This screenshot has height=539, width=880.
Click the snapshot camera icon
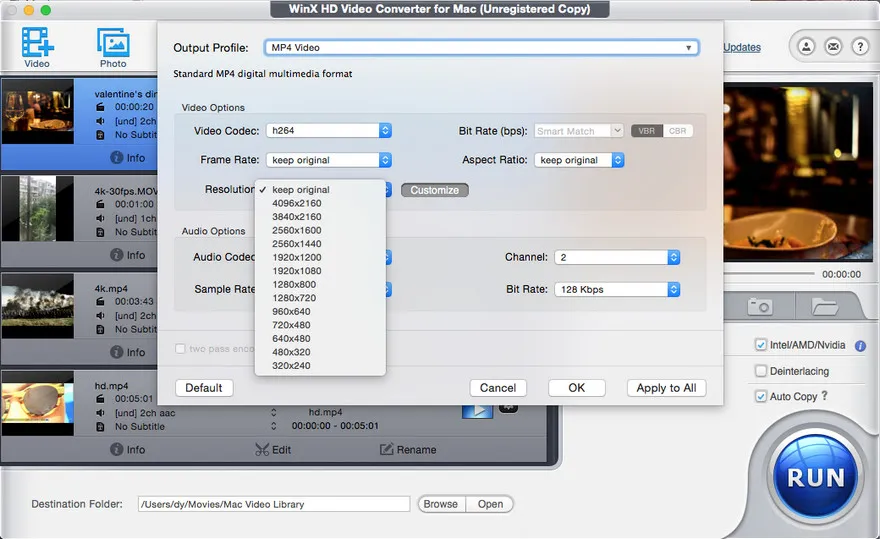[760, 307]
